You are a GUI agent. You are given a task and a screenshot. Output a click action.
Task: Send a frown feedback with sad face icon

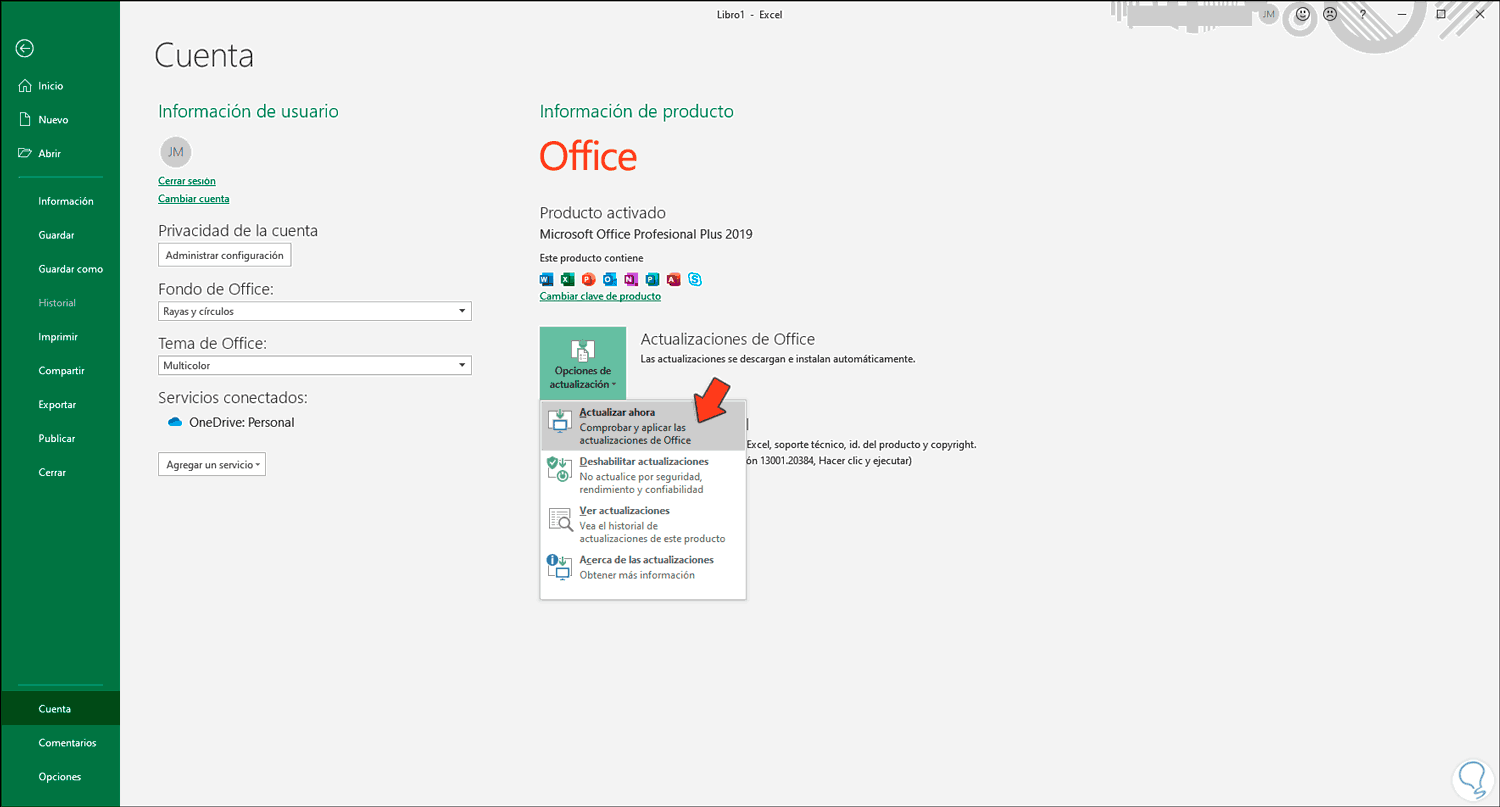(1330, 14)
